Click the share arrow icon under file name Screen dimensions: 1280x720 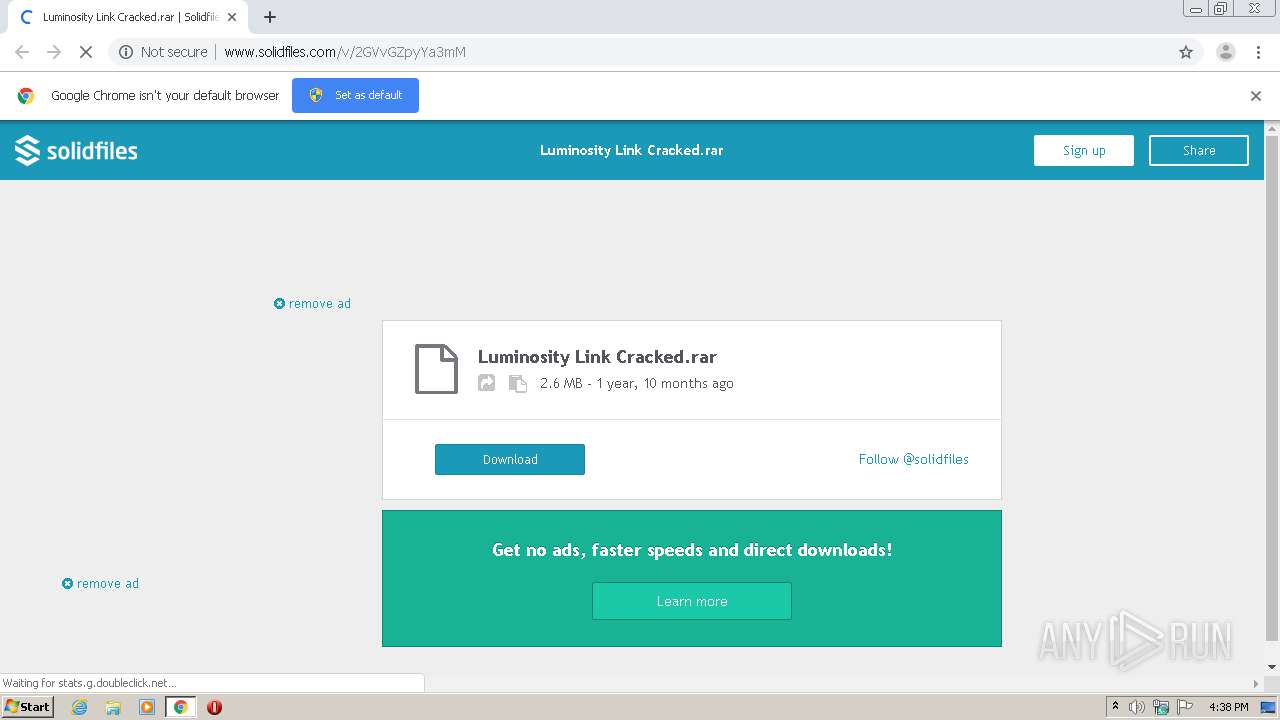(x=487, y=383)
